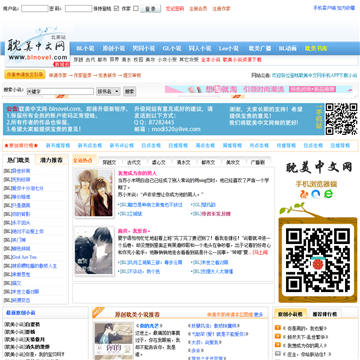Viewport: 360px width, 360px height.
Task: Click the 注册作家 link
Action: (x=221, y=9)
